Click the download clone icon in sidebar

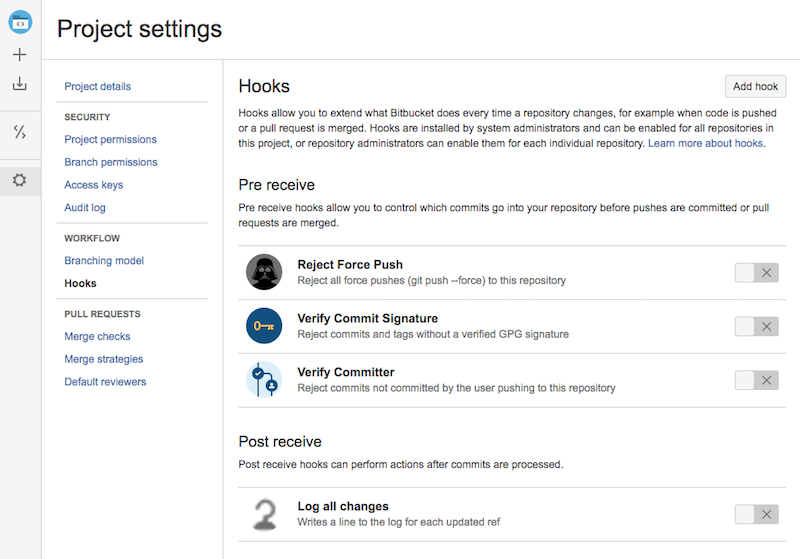coord(19,83)
